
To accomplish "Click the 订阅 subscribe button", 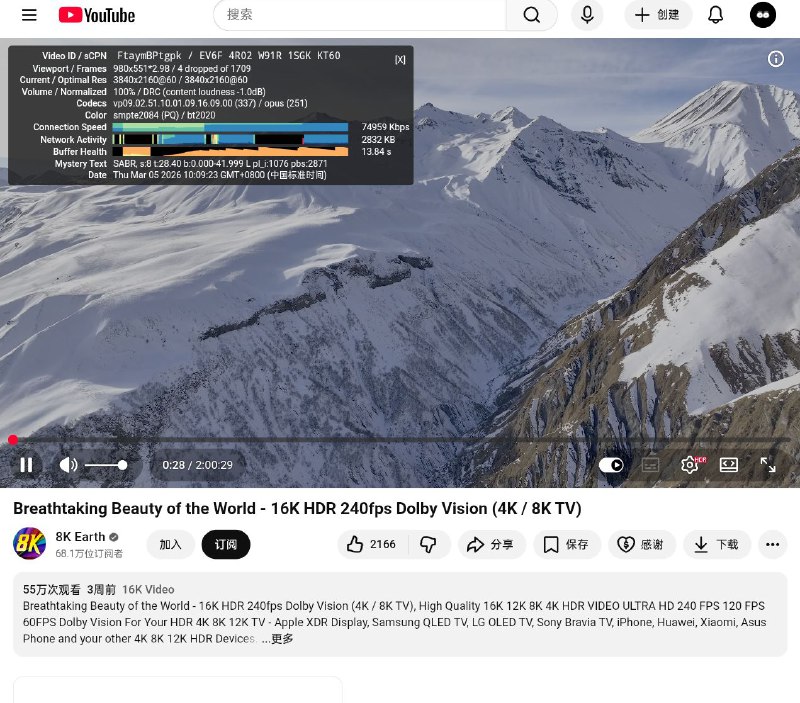I will click(x=225, y=545).
